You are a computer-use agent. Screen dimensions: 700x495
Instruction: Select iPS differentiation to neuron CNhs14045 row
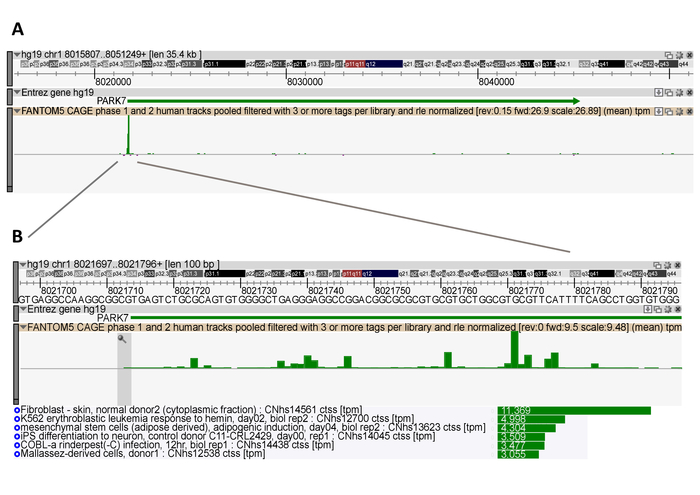(228, 436)
